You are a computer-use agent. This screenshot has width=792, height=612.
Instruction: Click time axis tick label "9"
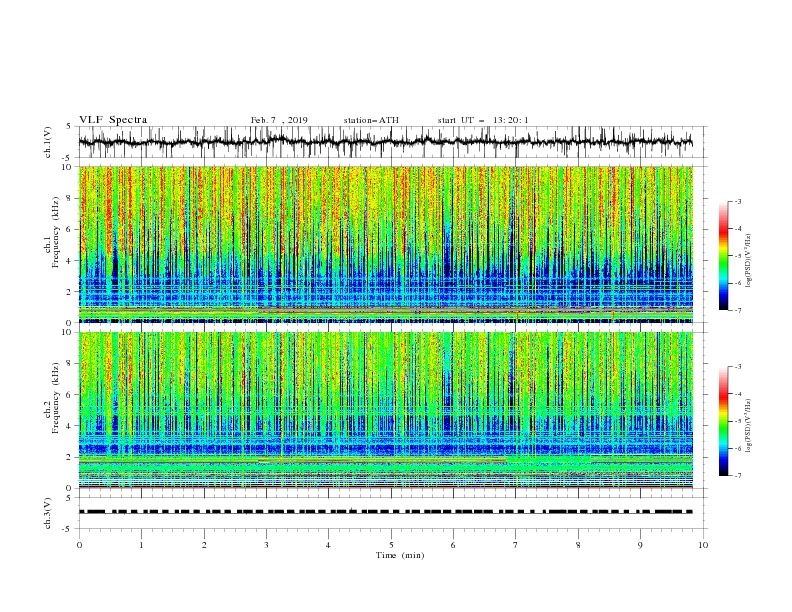[641, 545]
